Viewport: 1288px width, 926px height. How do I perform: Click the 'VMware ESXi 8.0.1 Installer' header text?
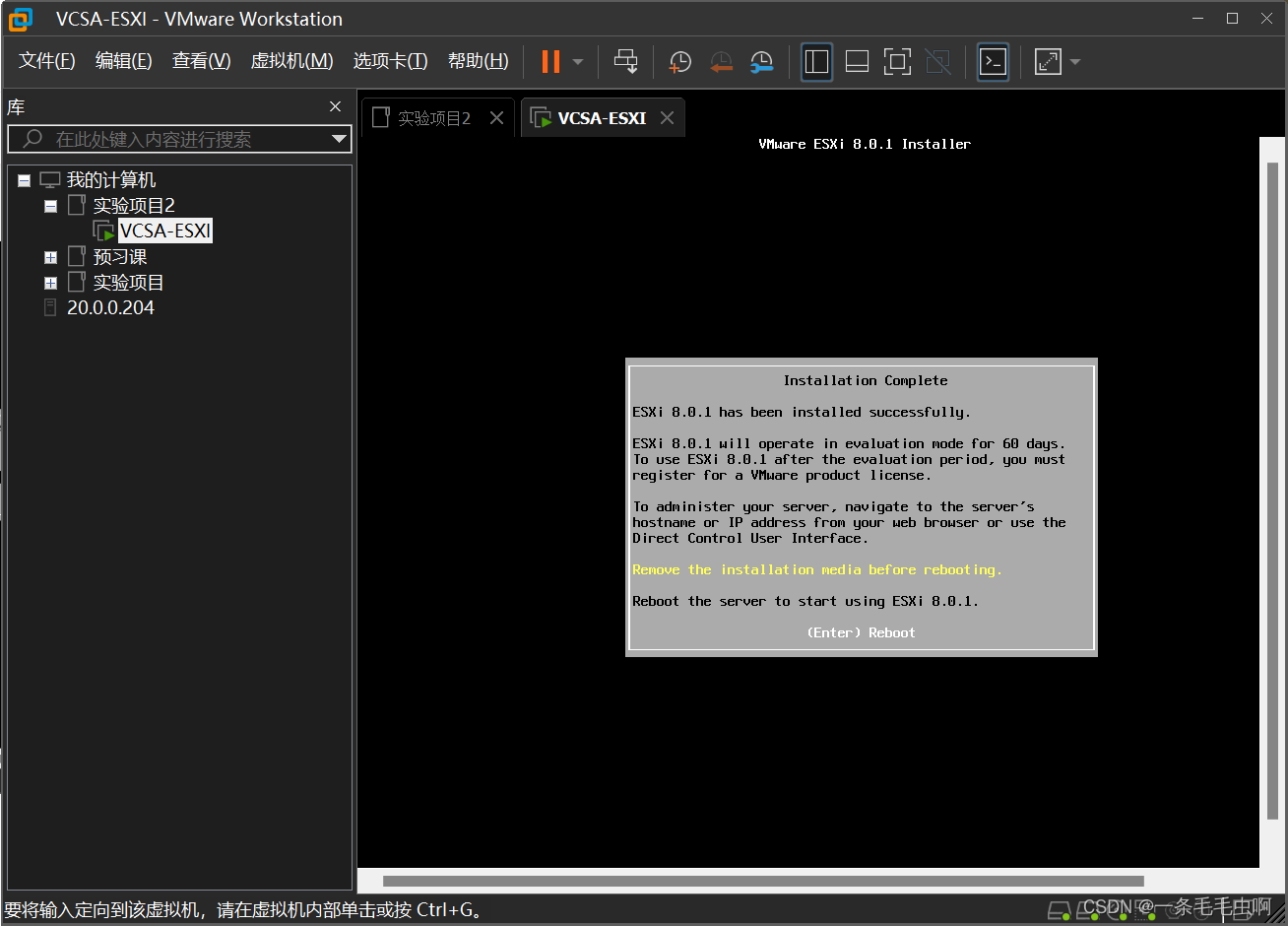(865, 144)
